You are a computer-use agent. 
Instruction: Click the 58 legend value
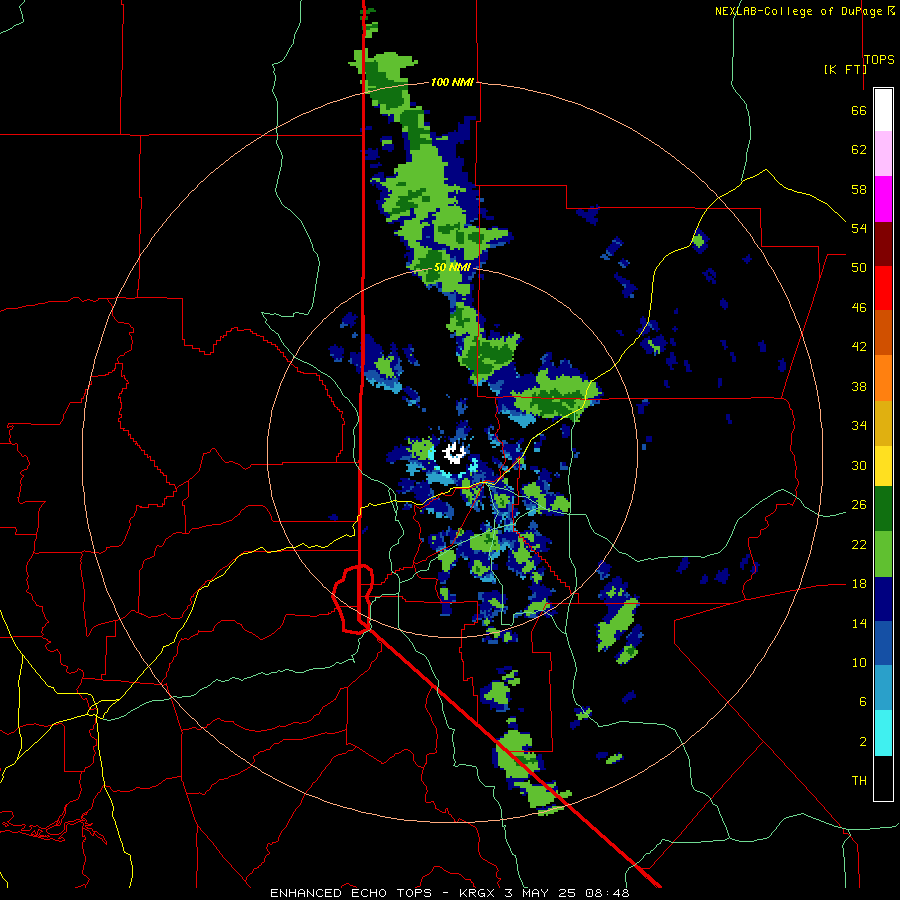pos(859,189)
